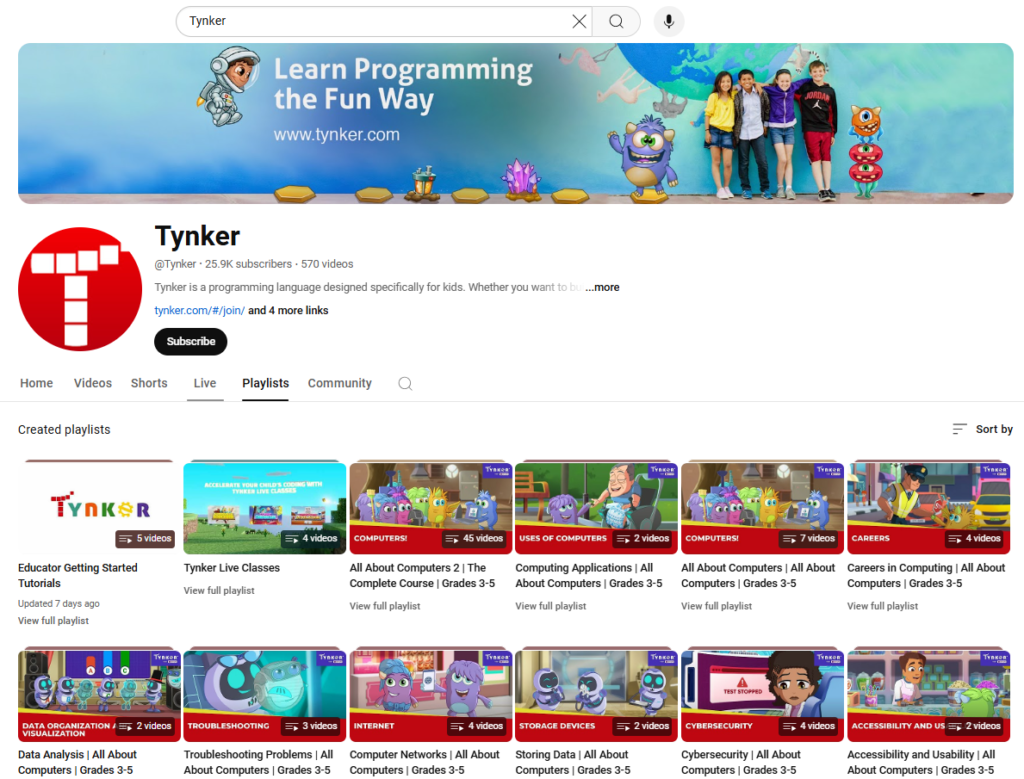Click the Computer Networks playlist title
The width and height of the screenshot is (1024, 779).
click(x=424, y=762)
